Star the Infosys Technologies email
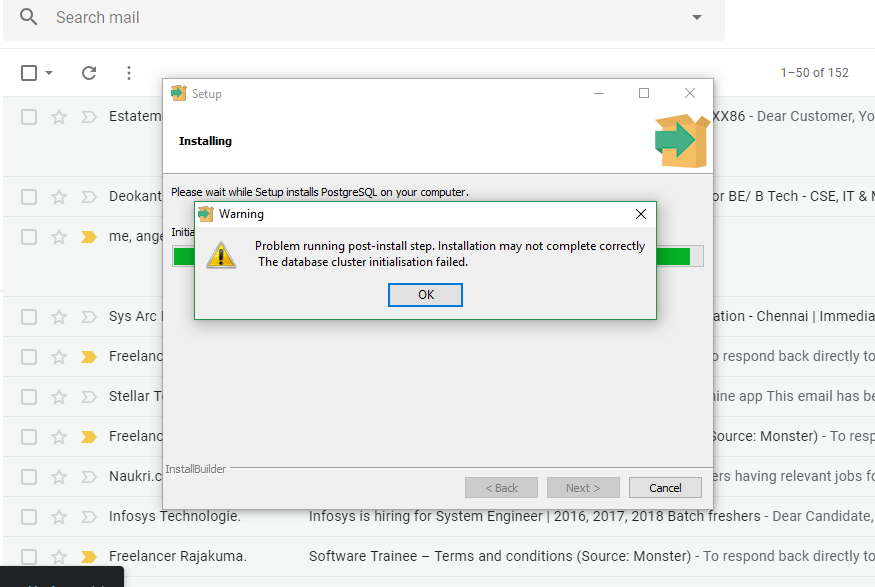Screen dimensions: 875x587 click(x=59, y=517)
